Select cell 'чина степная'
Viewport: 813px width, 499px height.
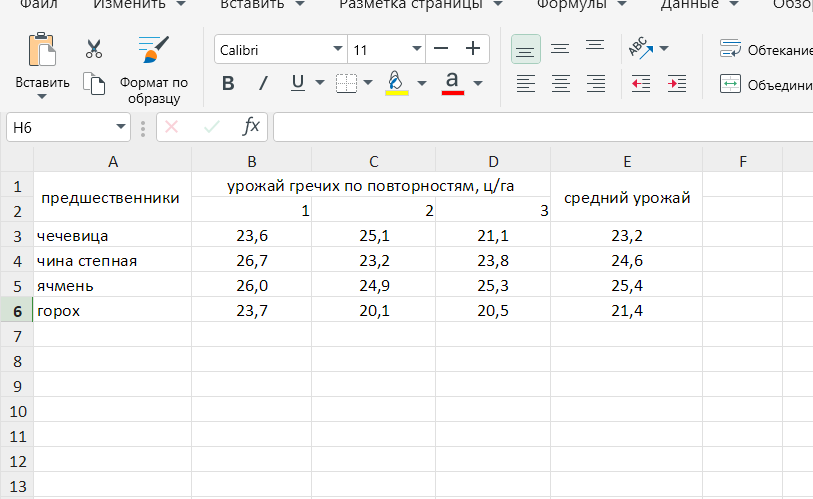coord(113,260)
